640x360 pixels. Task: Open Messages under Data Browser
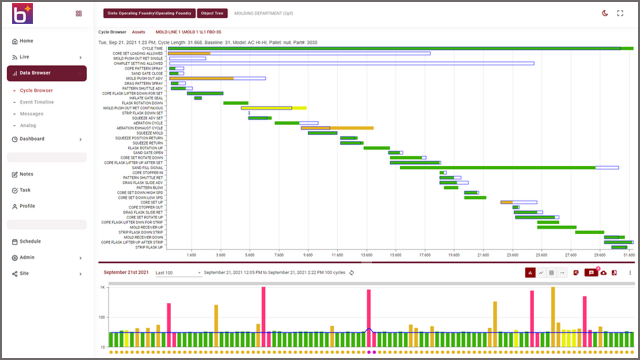point(31,114)
